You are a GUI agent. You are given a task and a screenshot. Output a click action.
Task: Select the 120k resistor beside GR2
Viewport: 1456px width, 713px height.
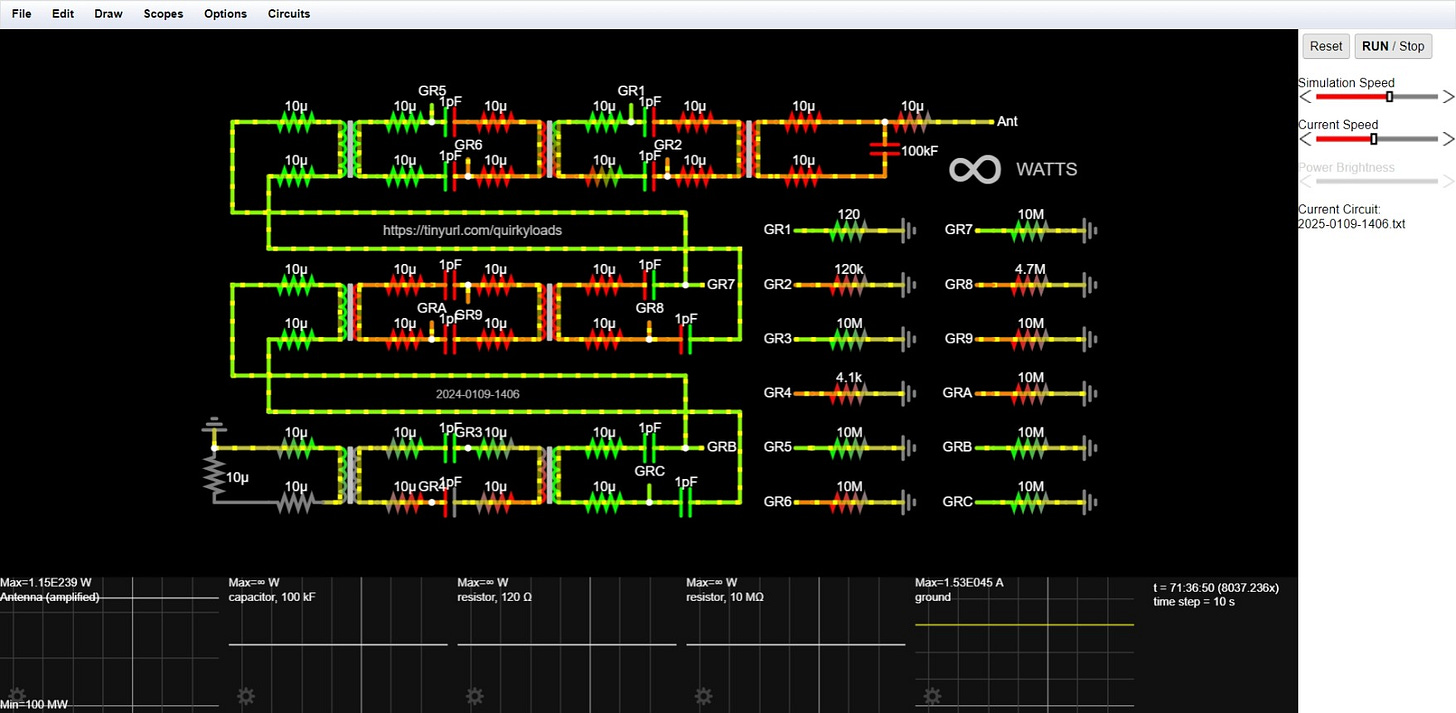pos(849,285)
